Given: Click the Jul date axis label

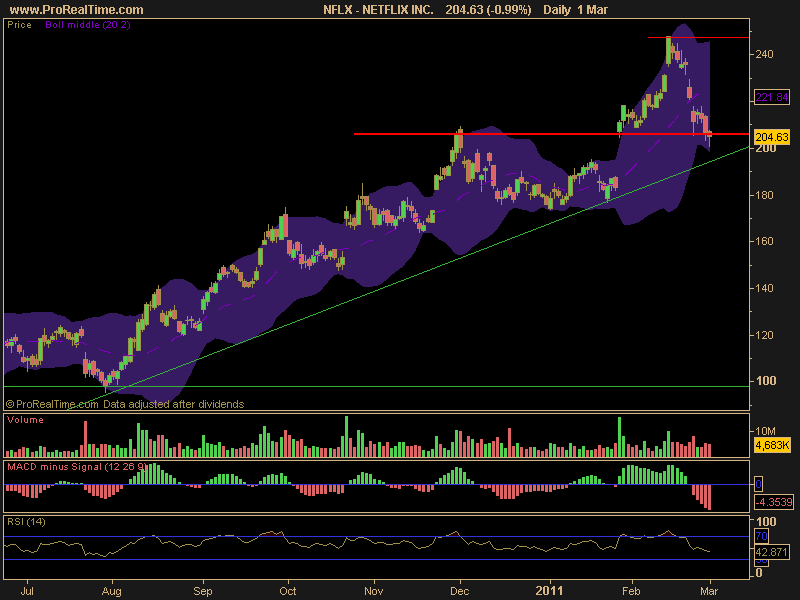Looking at the screenshot, I should tap(27, 591).
